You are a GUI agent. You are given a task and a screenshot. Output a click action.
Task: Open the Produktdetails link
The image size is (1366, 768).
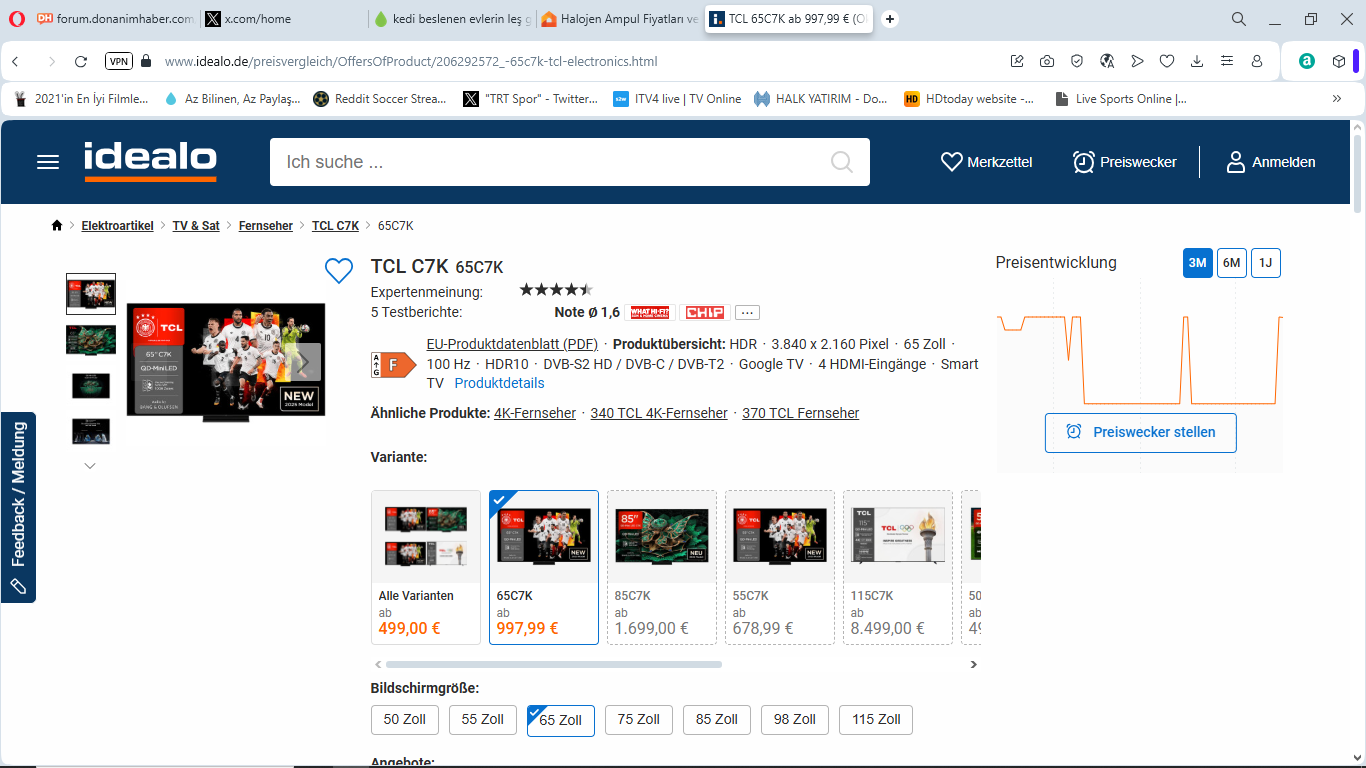pos(499,383)
